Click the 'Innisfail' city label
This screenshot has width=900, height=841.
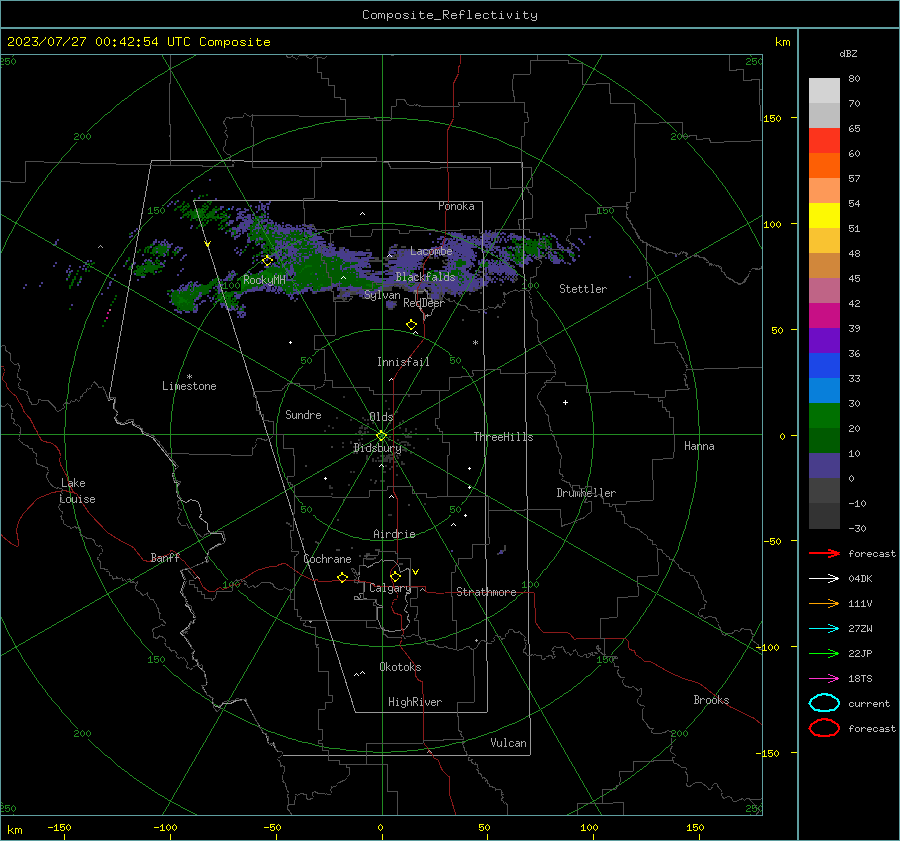(x=403, y=362)
